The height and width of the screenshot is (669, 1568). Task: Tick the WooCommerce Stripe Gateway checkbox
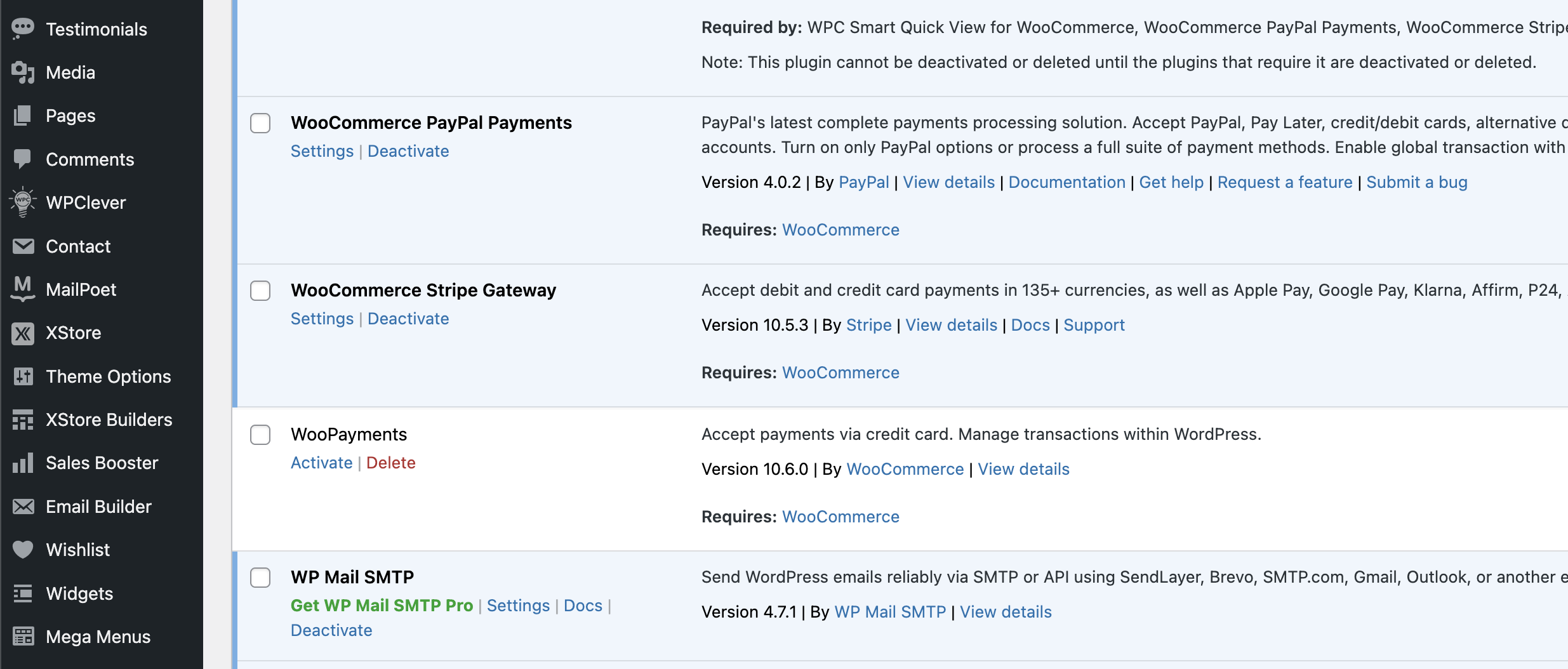click(x=260, y=291)
